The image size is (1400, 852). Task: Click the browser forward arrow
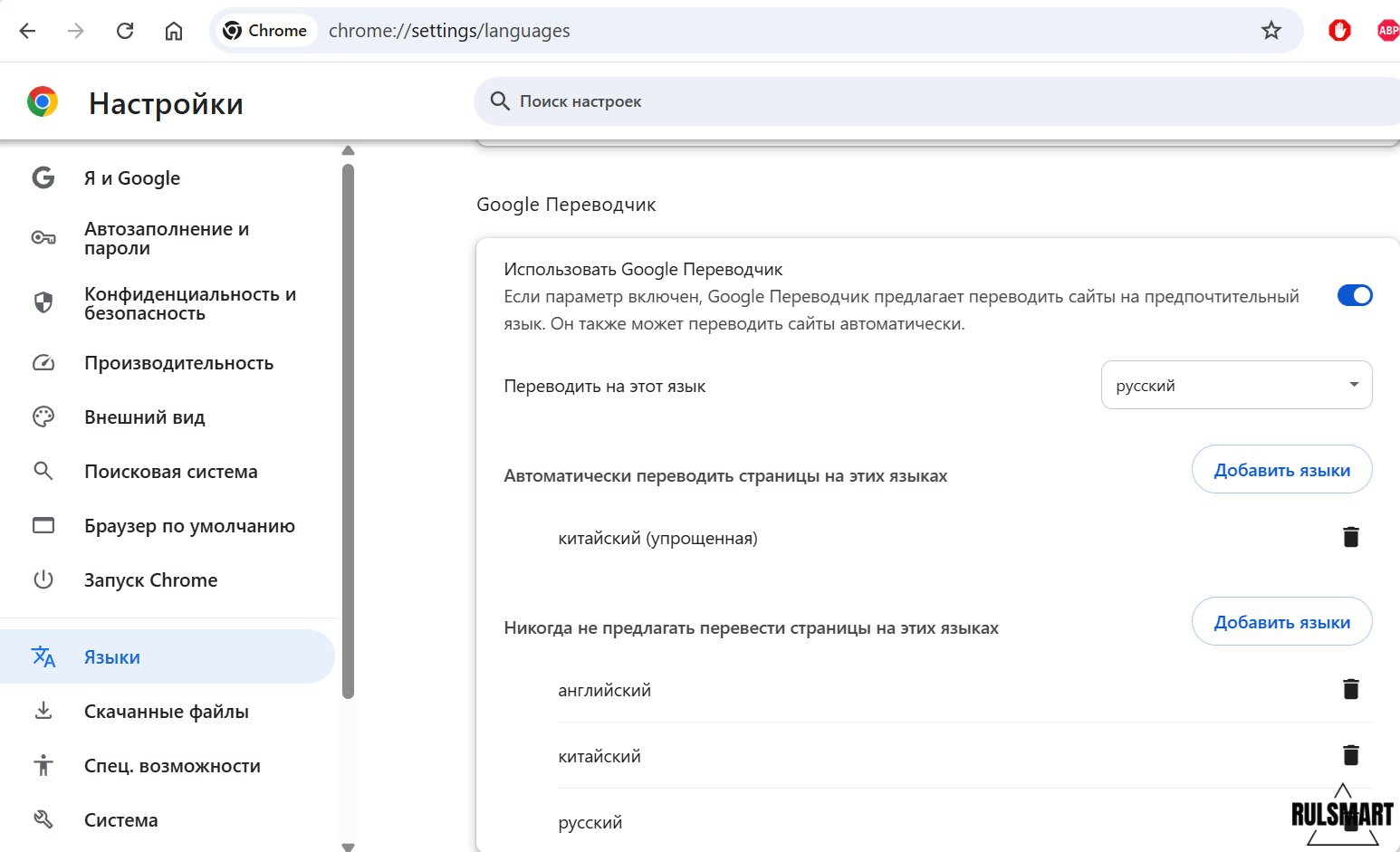(x=76, y=31)
